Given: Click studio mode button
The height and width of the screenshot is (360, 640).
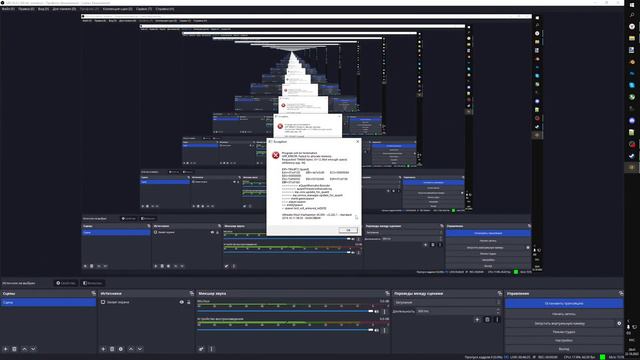Looking at the screenshot, I should (x=564, y=332).
